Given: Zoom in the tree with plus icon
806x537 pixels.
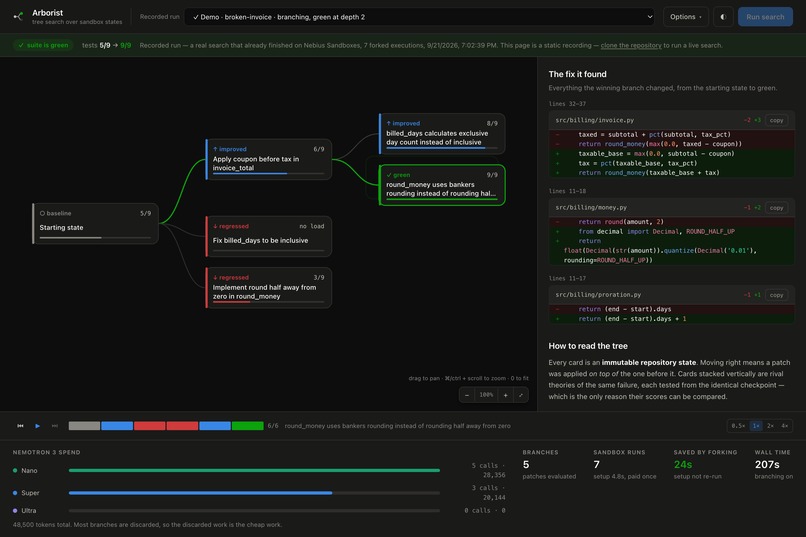Looking at the screenshot, I should click(x=505, y=395).
